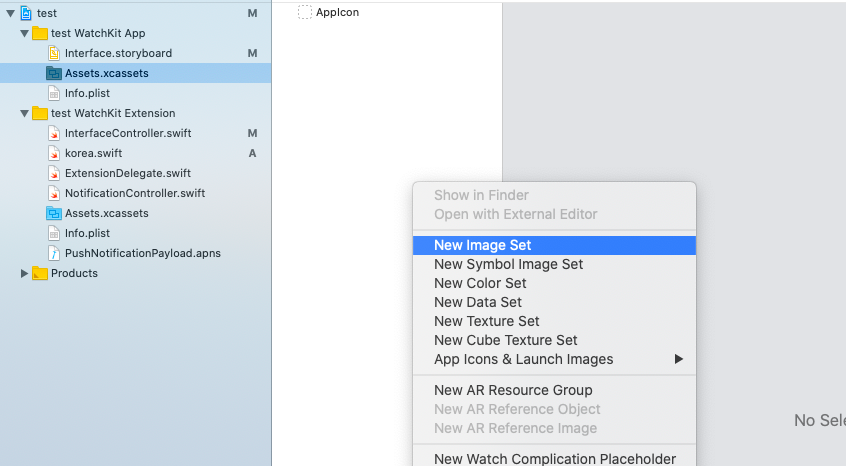
Task: Collapse the test WatchKit Extension group
Action: [24, 113]
